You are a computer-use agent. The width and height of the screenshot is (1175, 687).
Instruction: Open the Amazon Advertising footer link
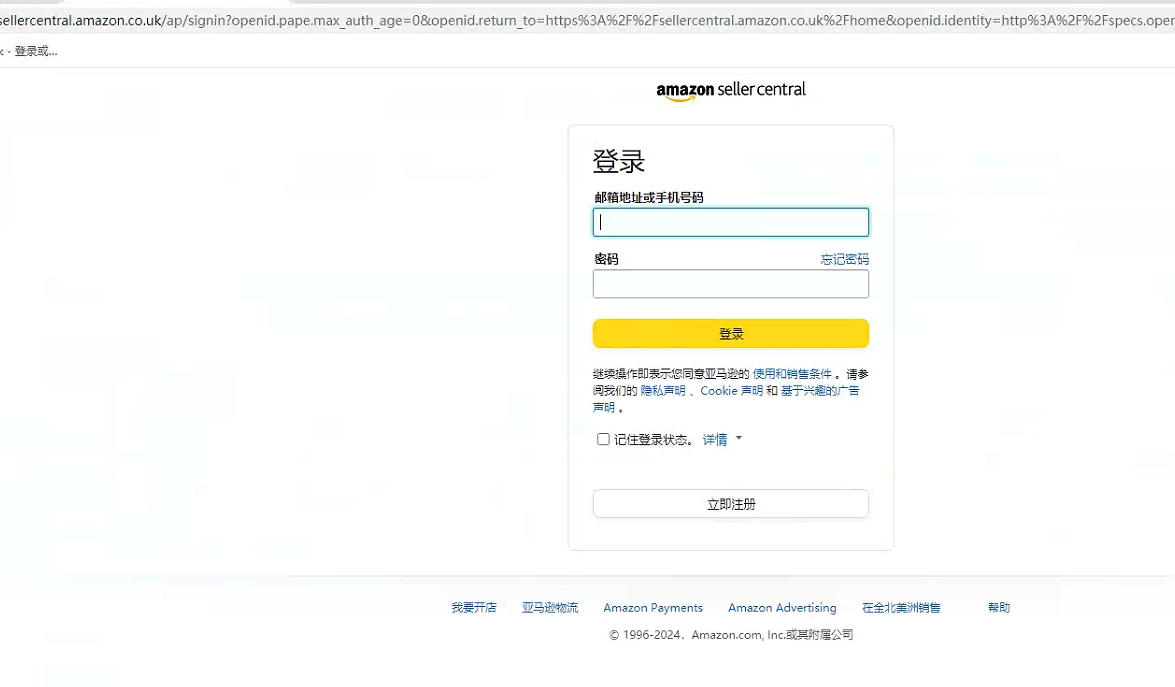tap(782, 608)
